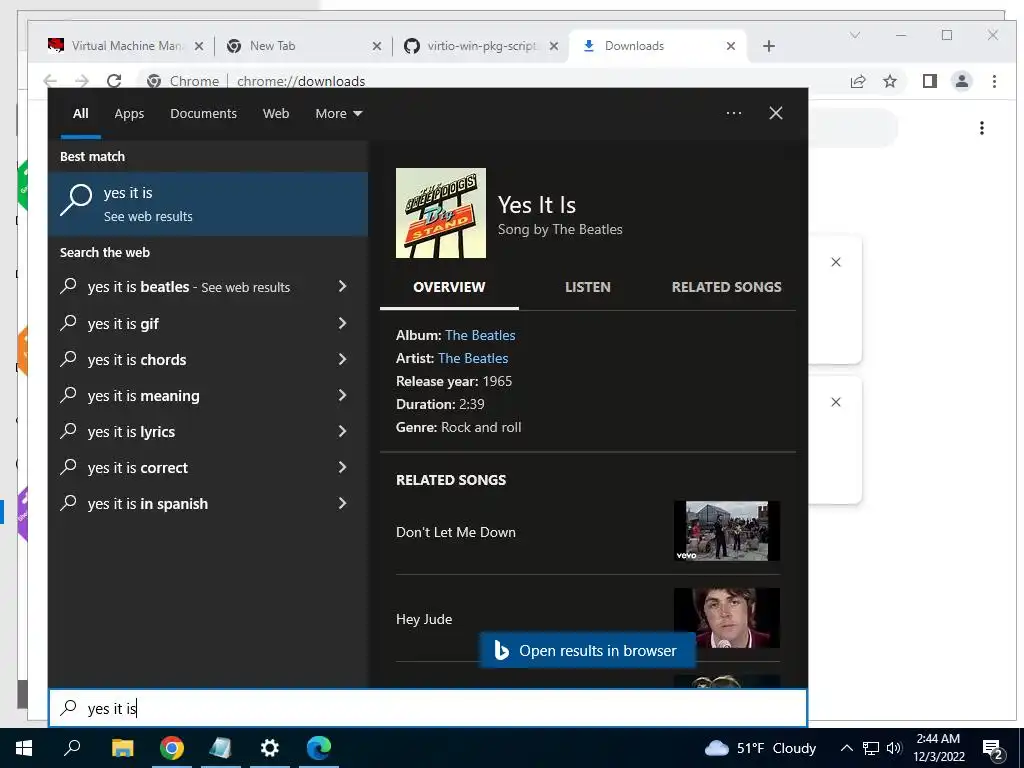Viewport: 1024px width, 768px height.
Task: Select best match 'yes it is' web results
Action: (208, 204)
